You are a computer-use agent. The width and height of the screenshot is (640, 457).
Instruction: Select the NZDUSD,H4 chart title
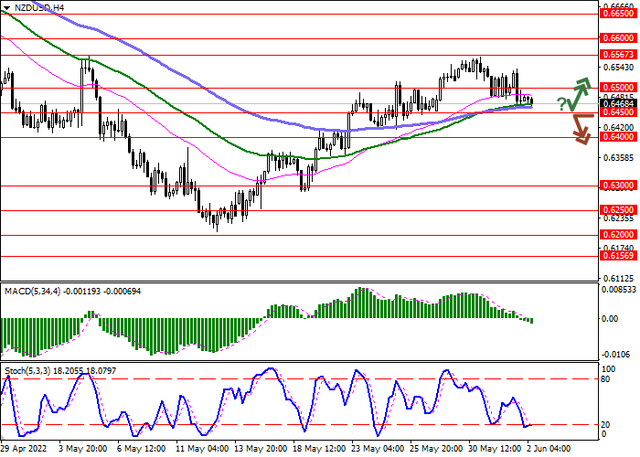[39, 7]
